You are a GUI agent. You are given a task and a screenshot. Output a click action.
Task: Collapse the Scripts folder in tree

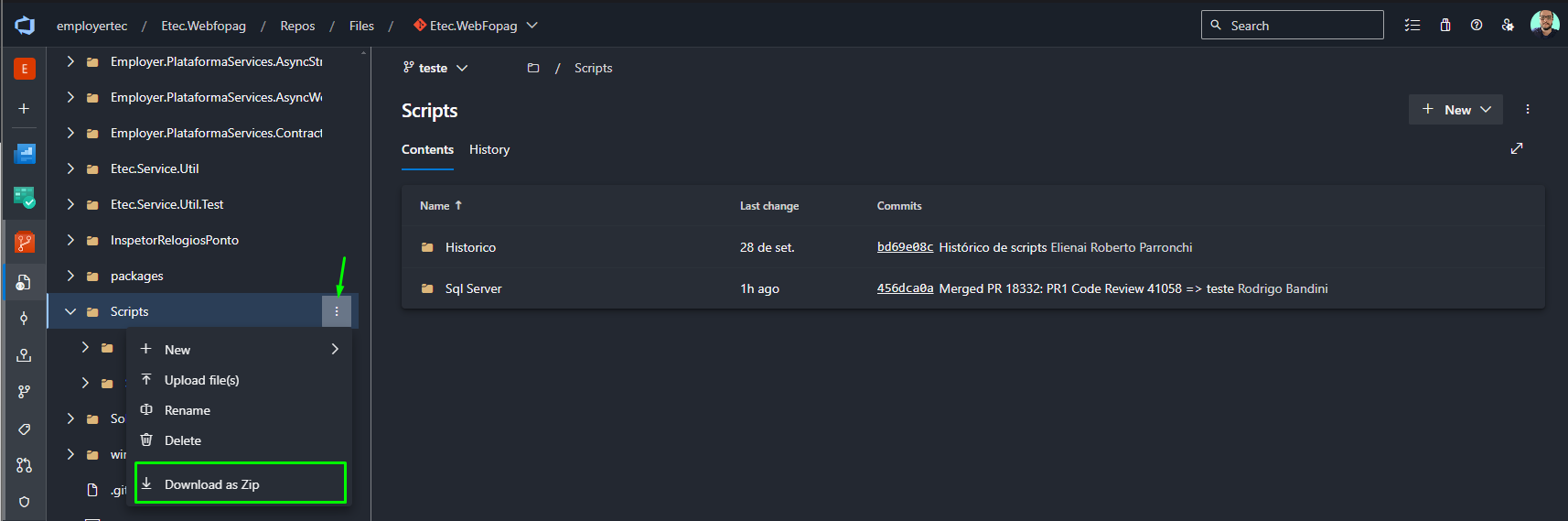pyautogui.click(x=70, y=311)
